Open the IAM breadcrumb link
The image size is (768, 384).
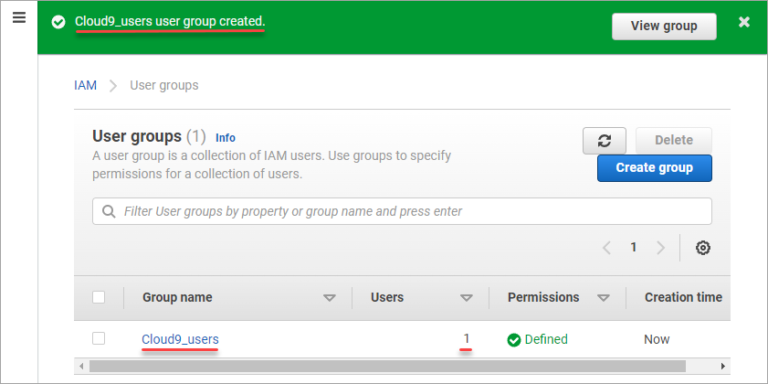pyautogui.click(x=85, y=85)
